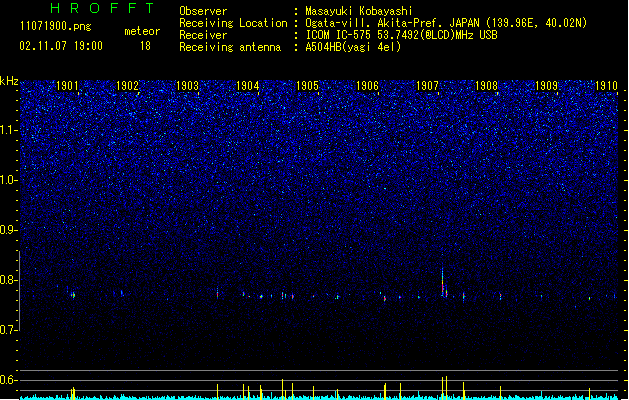The height and width of the screenshot is (400, 629).
Task: Click the 1905 time marker
Action: 307,85
